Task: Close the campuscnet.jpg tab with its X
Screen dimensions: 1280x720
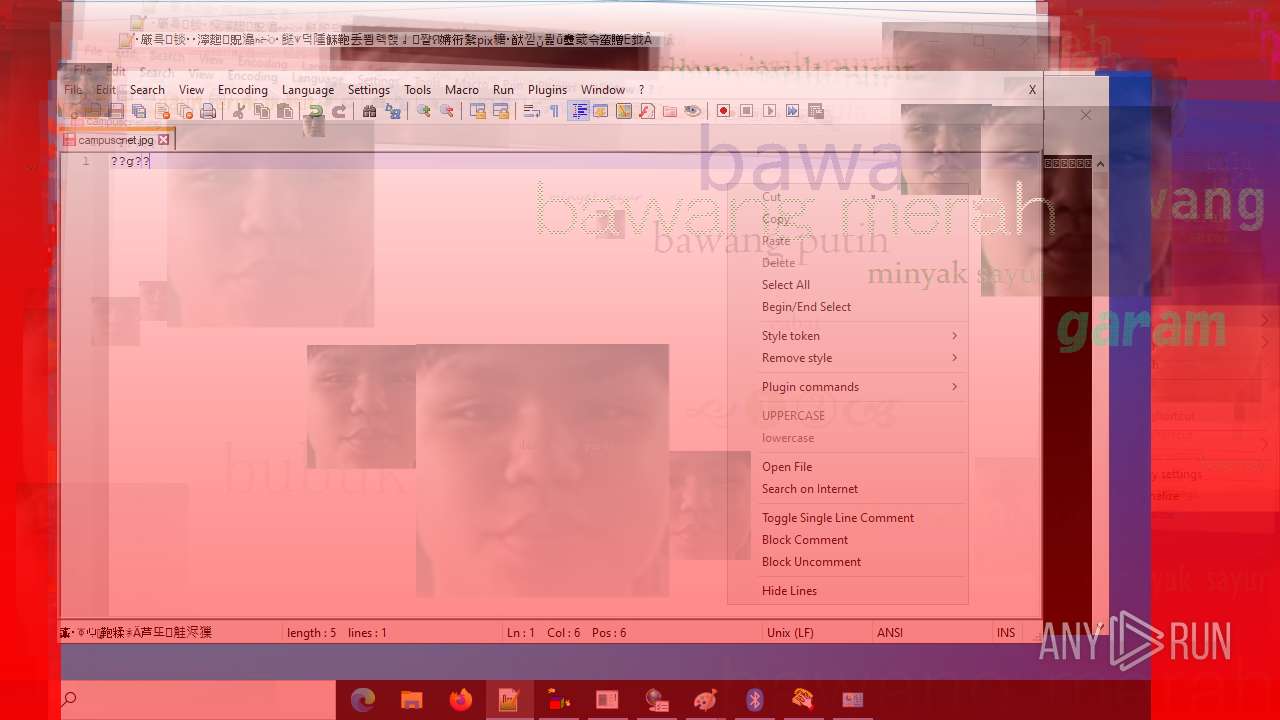Action: [x=164, y=140]
